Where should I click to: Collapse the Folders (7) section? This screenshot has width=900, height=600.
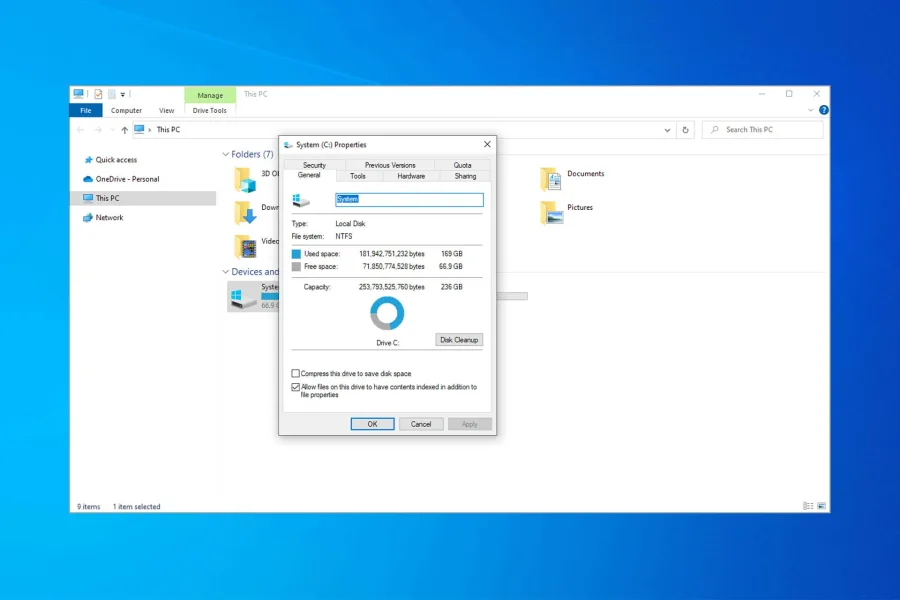click(x=225, y=154)
